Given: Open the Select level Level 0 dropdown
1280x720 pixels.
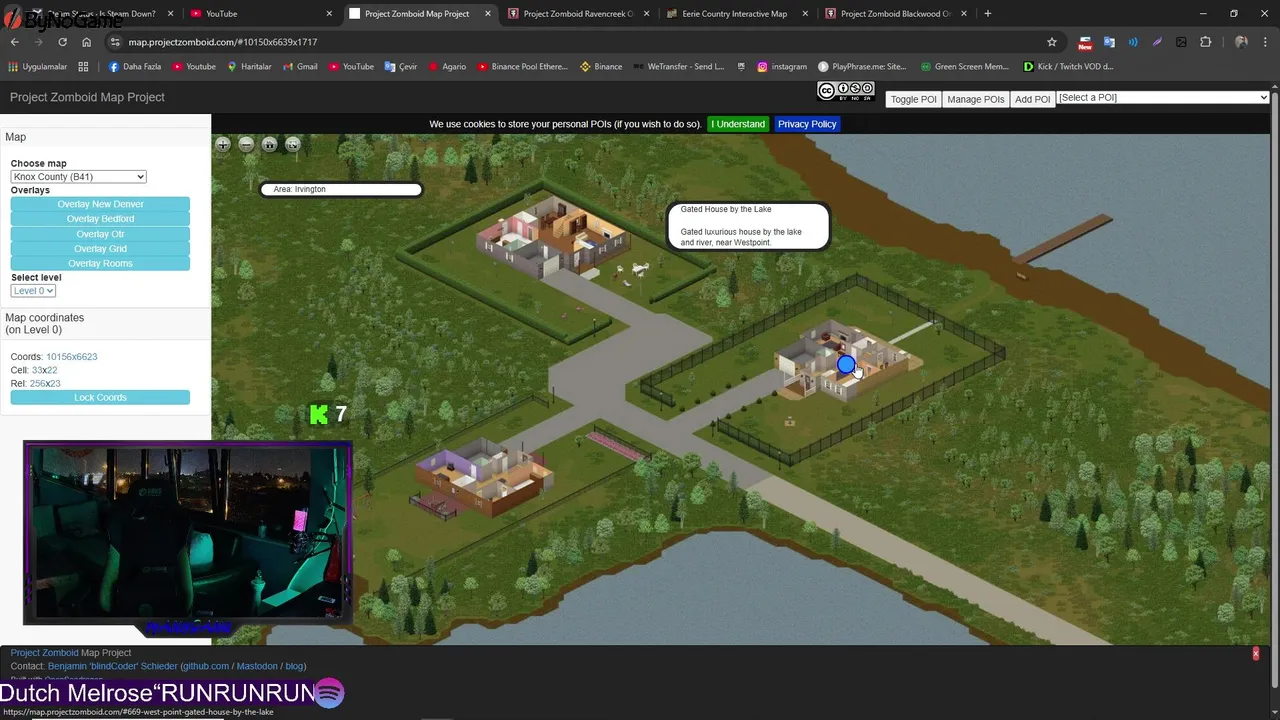Looking at the screenshot, I should 33,291.
